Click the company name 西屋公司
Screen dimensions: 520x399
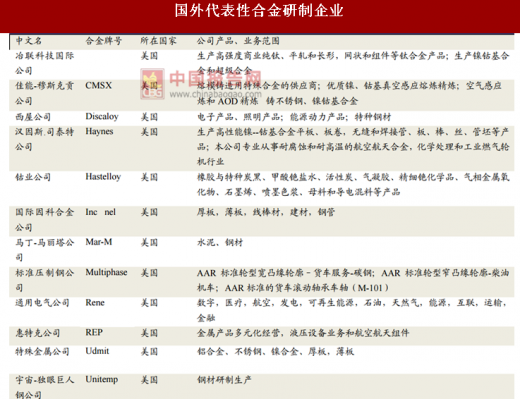(x=33, y=117)
